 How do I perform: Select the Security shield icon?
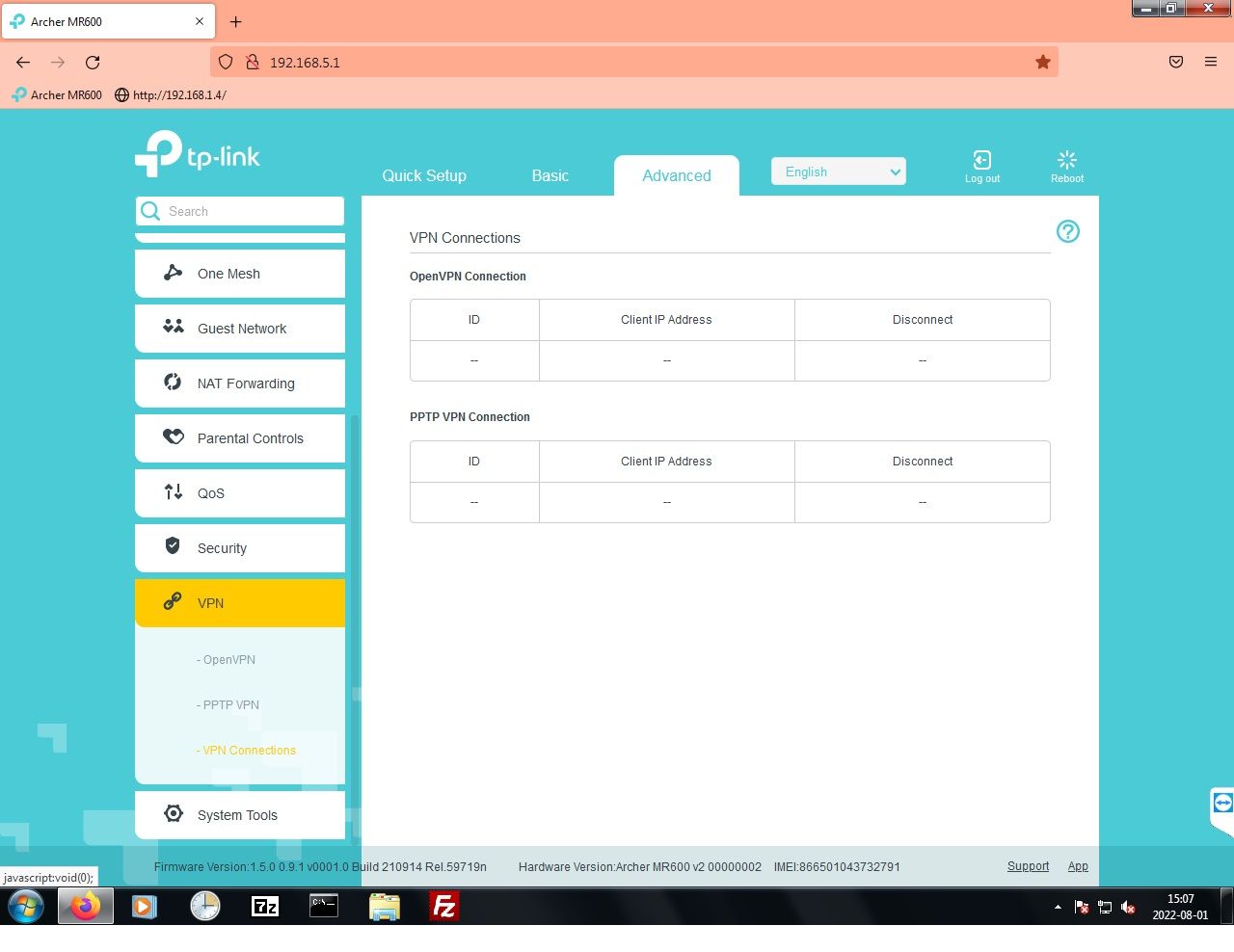point(174,545)
